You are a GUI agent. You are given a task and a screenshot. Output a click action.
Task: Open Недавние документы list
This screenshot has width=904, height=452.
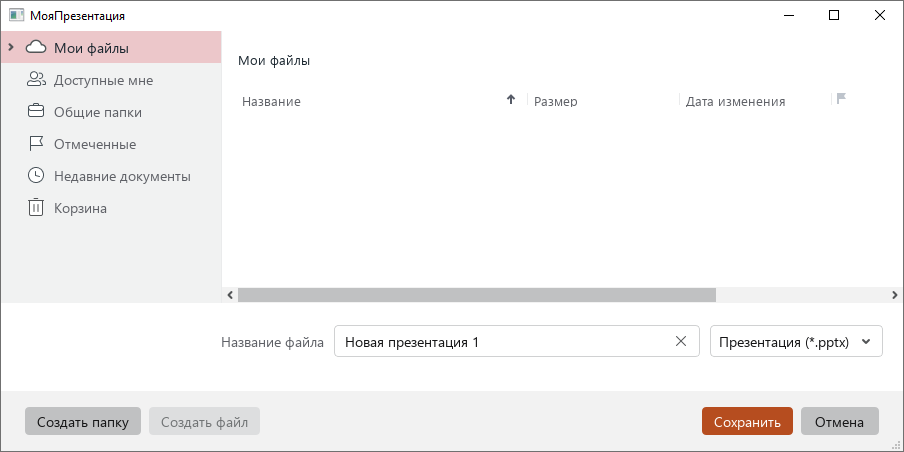pyautogui.click(x=111, y=176)
